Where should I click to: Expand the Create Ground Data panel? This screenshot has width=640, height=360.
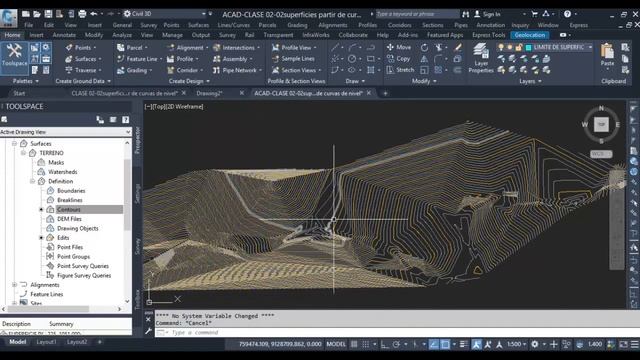[x=83, y=81]
